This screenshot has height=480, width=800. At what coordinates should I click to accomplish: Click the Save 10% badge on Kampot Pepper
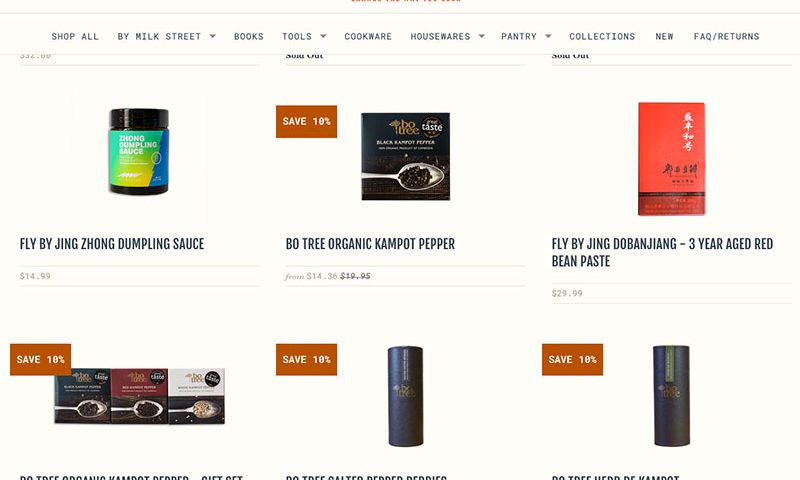click(307, 121)
